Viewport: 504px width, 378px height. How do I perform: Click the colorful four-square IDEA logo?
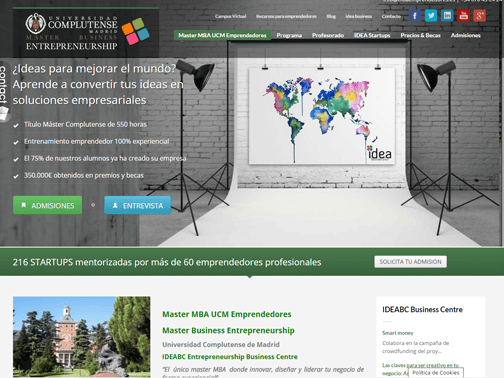tap(135, 31)
